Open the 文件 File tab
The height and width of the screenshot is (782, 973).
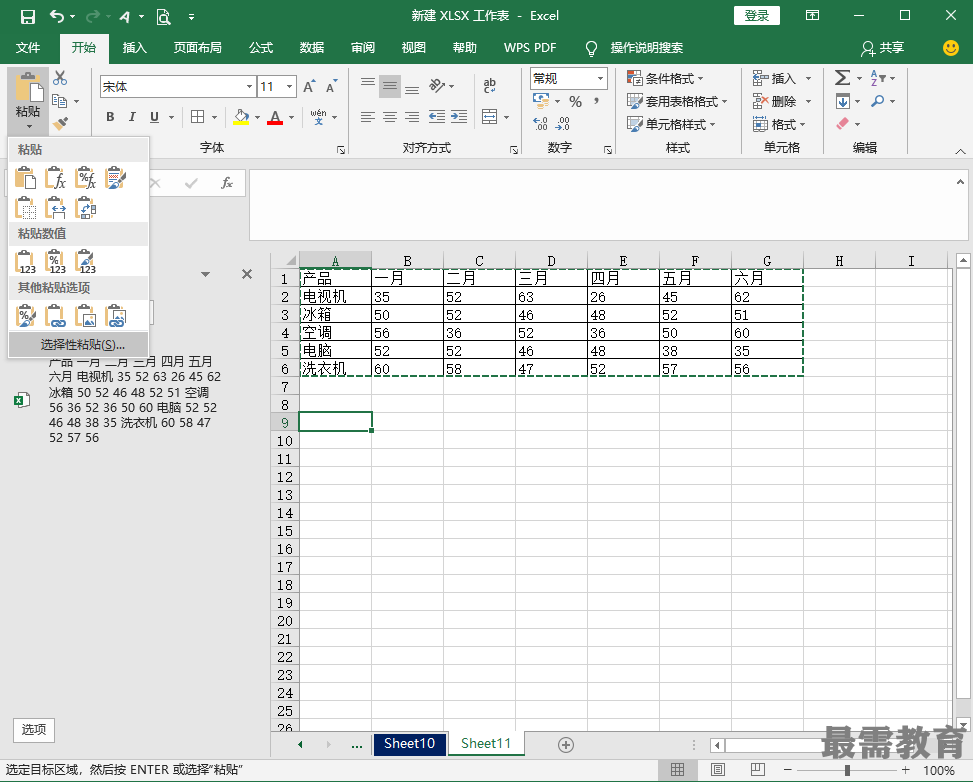[28, 48]
